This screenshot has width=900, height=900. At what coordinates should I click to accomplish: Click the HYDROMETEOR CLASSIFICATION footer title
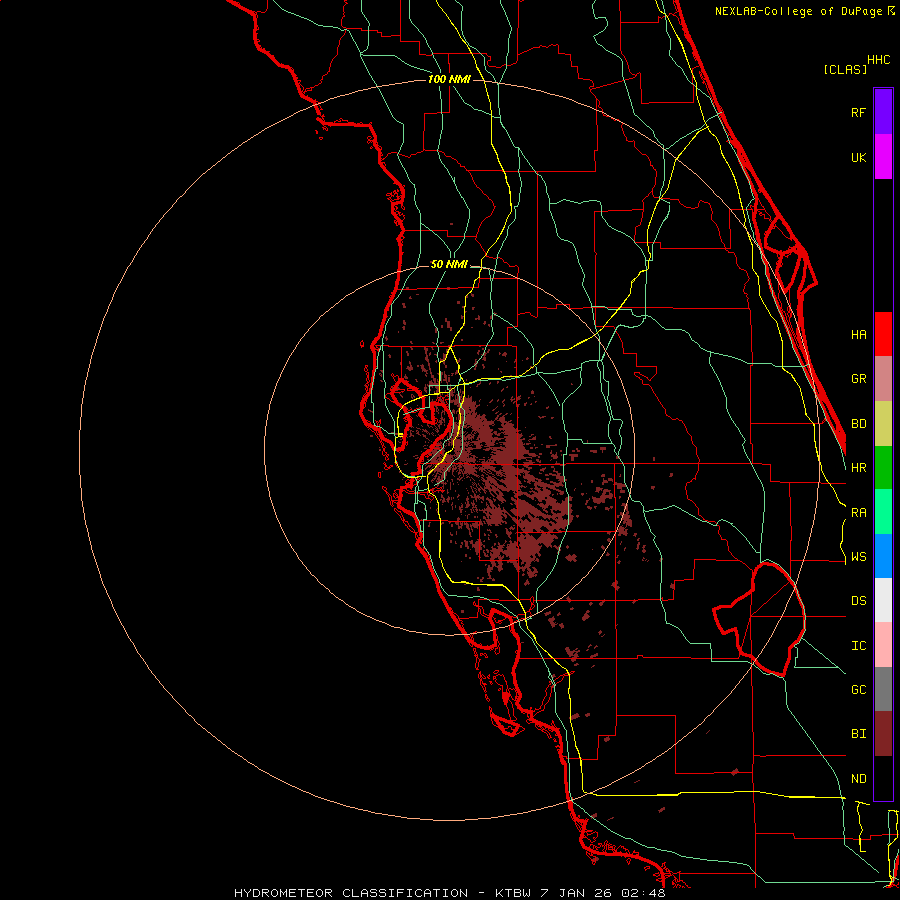(351, 893)
